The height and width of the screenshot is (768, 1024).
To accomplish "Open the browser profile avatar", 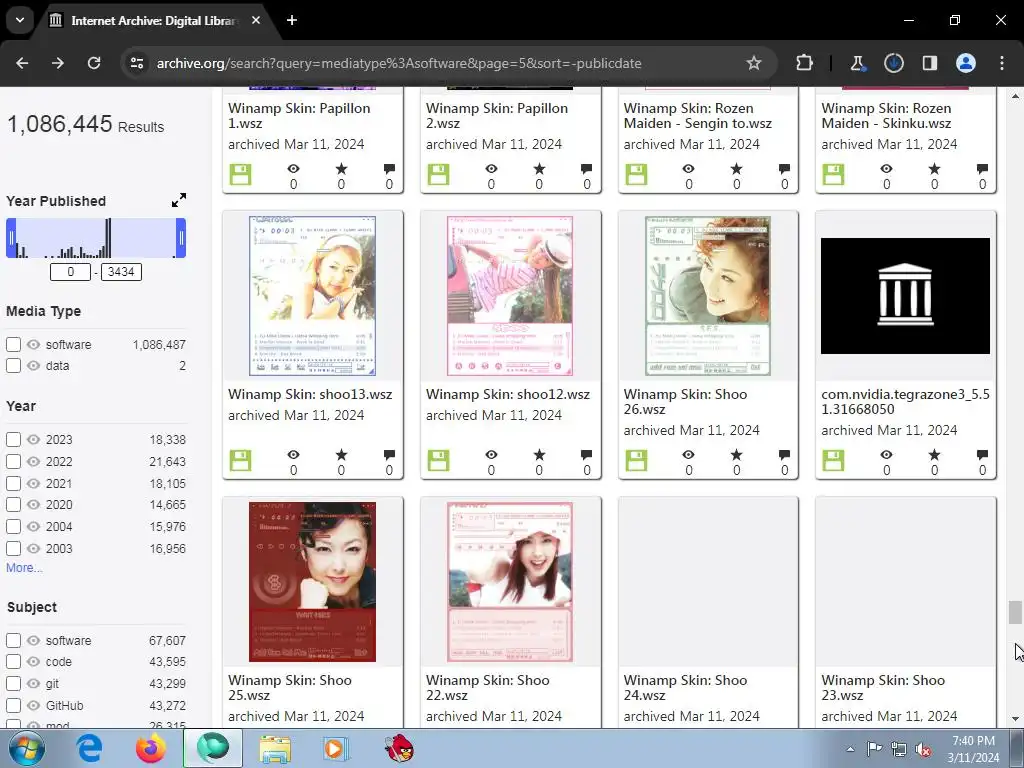I will (x=966, y=63).
